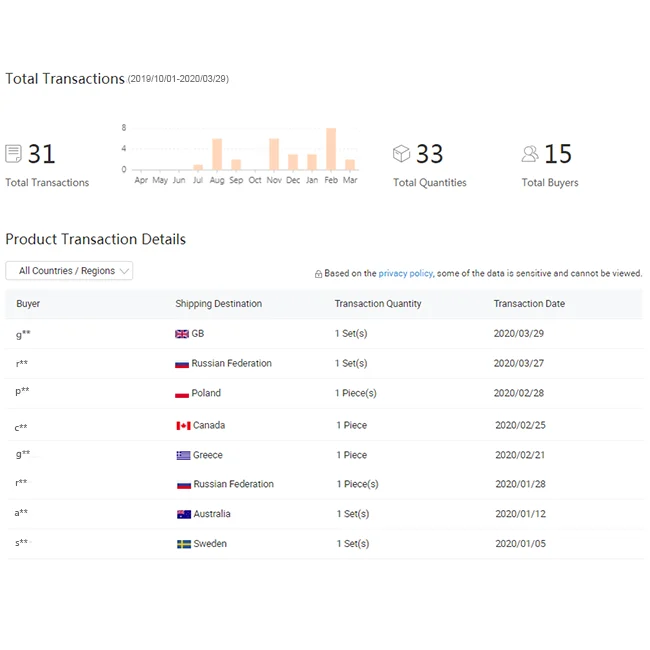Click the Jan bar in chart
This screenshot has width=650, height=650.
click(x=312, y=162)
